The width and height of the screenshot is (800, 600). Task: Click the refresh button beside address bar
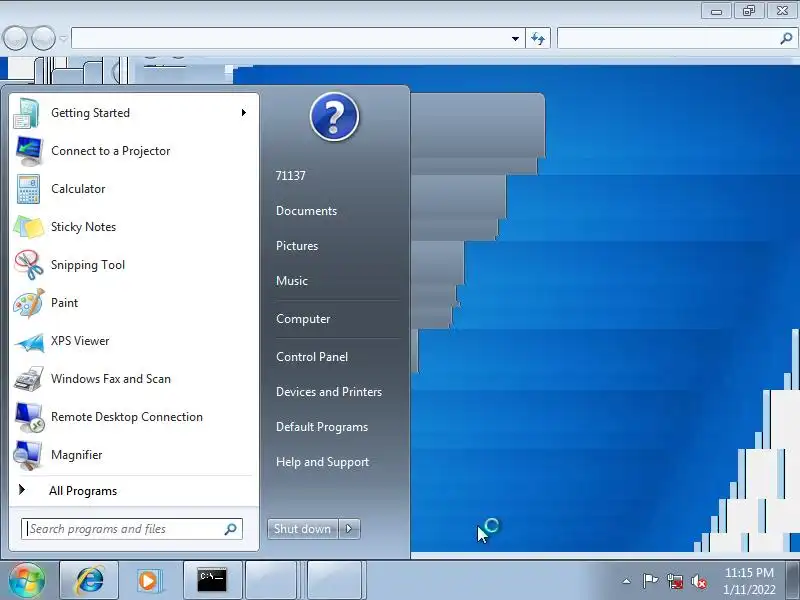coord(538,38)
